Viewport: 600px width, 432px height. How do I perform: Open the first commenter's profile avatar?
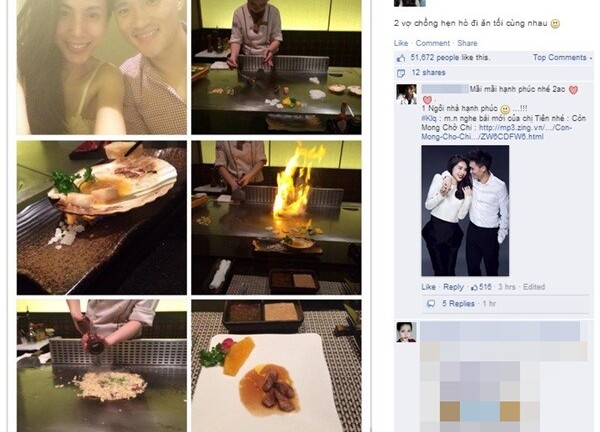pyautogui.click(x=406, y=94)
